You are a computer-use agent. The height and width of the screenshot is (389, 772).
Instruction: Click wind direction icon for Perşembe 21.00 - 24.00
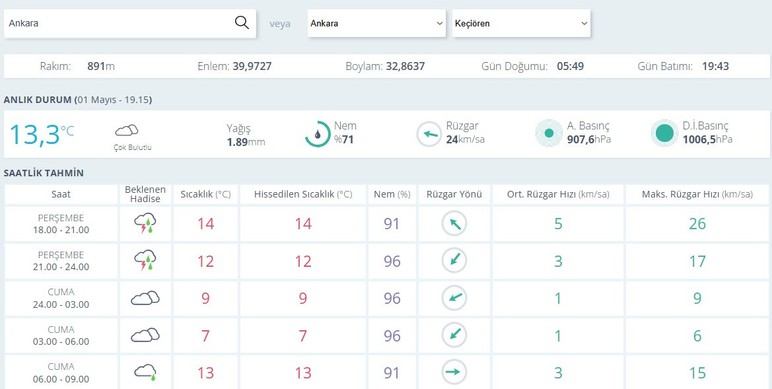coord(454,260)
